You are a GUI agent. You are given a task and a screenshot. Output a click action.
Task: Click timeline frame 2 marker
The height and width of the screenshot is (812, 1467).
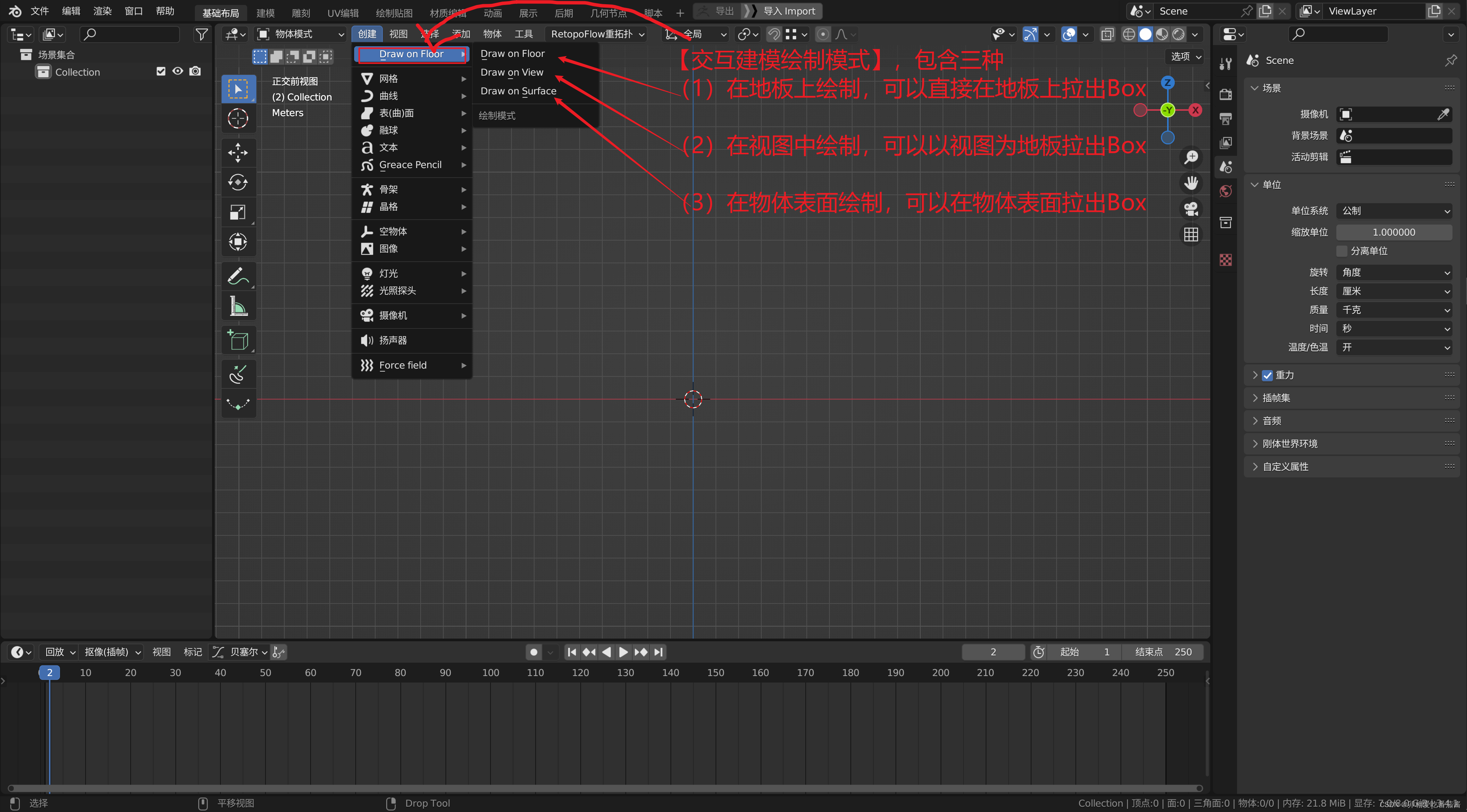tap(48, 672)
